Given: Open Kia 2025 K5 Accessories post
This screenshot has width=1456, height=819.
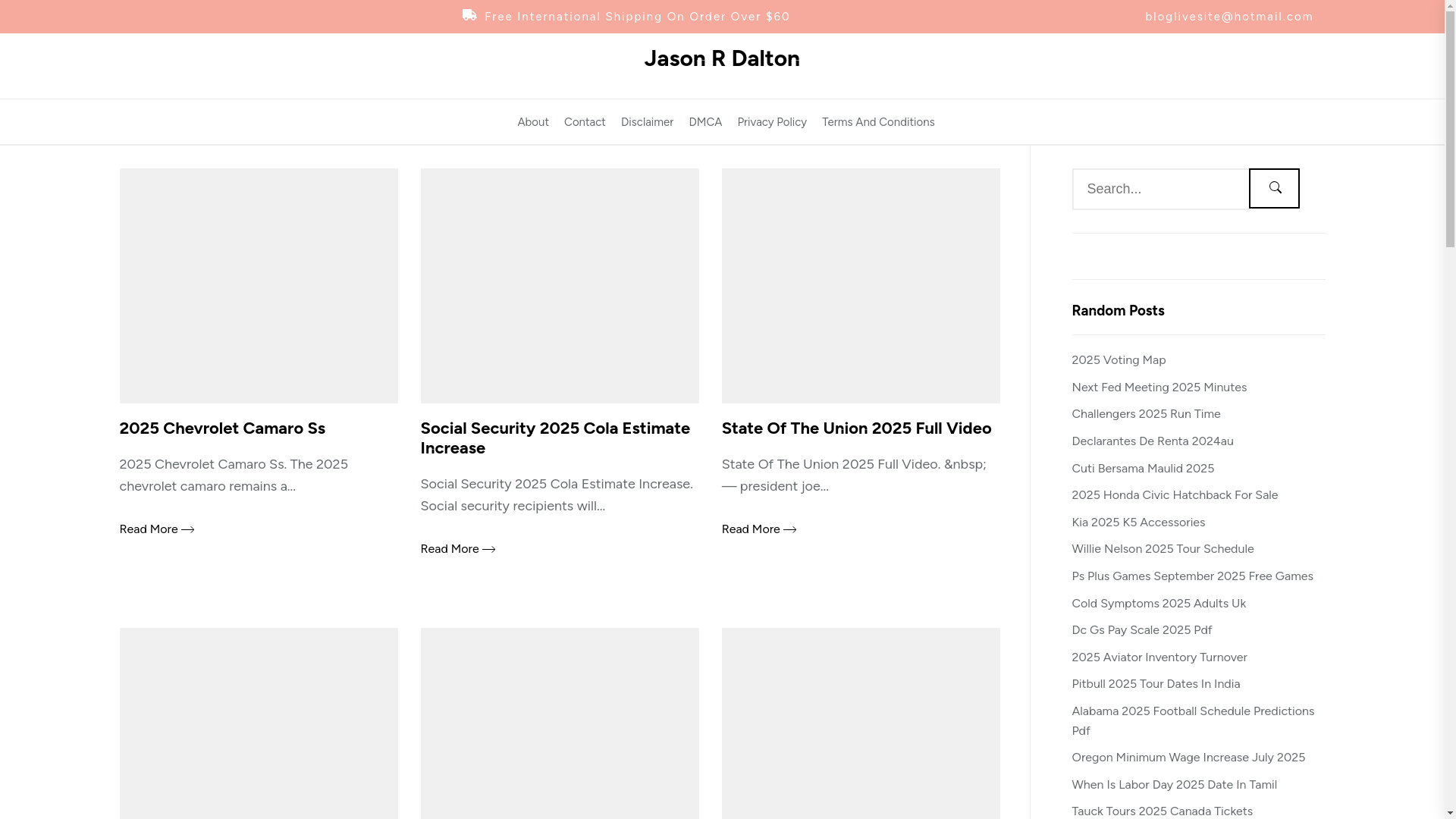Looking at the screenshot, I should click(1138, 522).
